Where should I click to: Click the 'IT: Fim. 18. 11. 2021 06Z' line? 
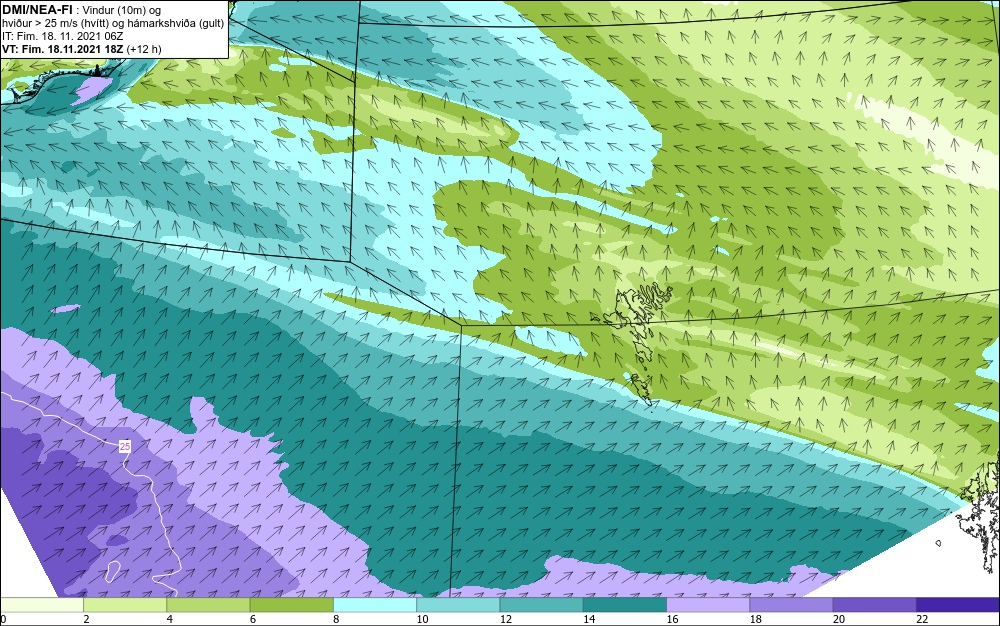[x=62, y=36]
